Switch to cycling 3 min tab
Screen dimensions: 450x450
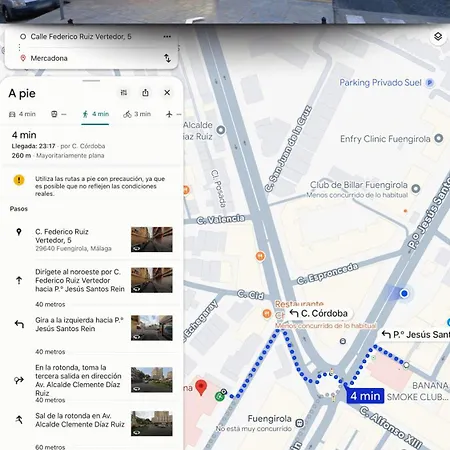click(137, 114)
